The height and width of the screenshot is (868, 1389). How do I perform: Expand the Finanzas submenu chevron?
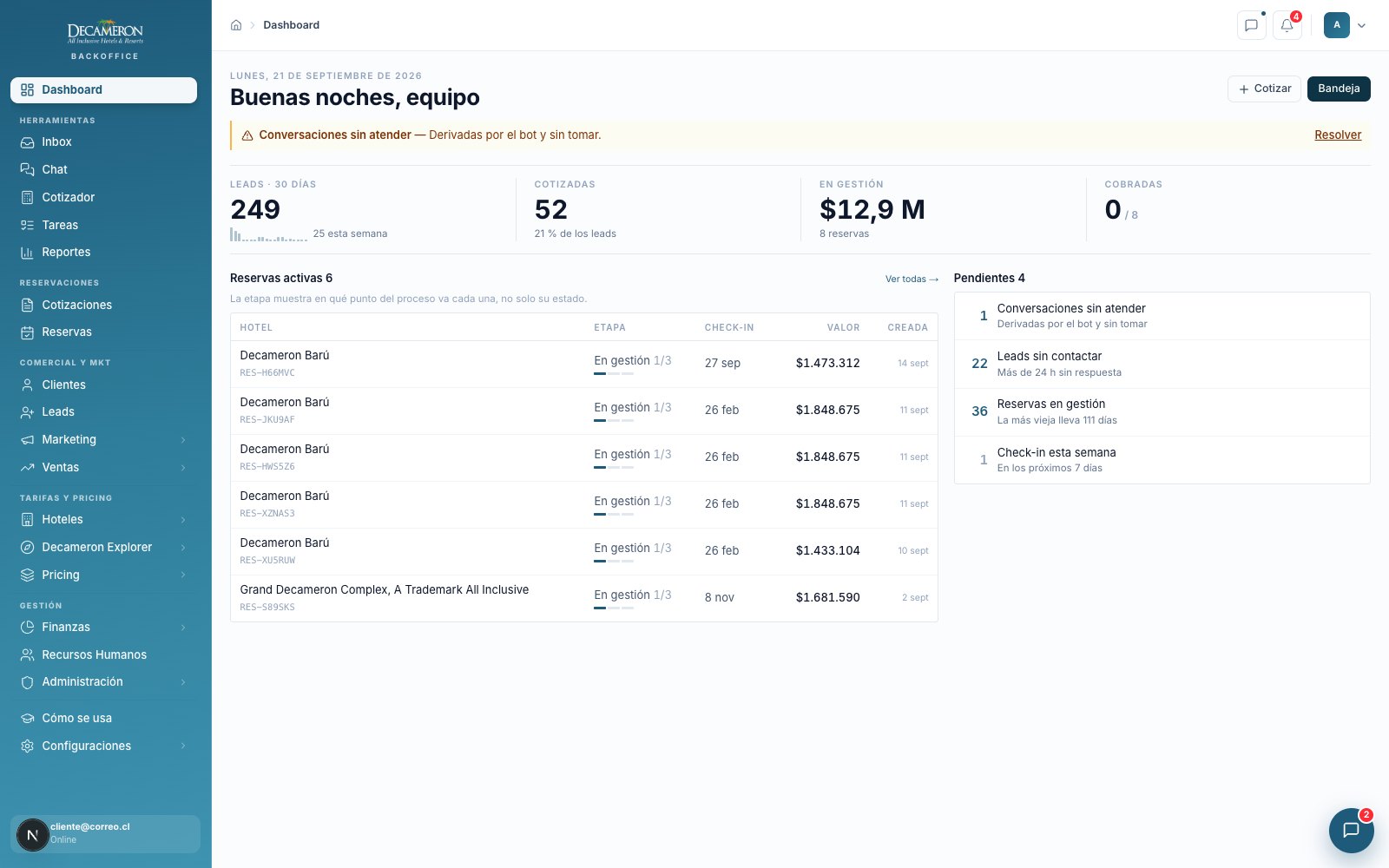pyautogui.click(x=183, y=628)
